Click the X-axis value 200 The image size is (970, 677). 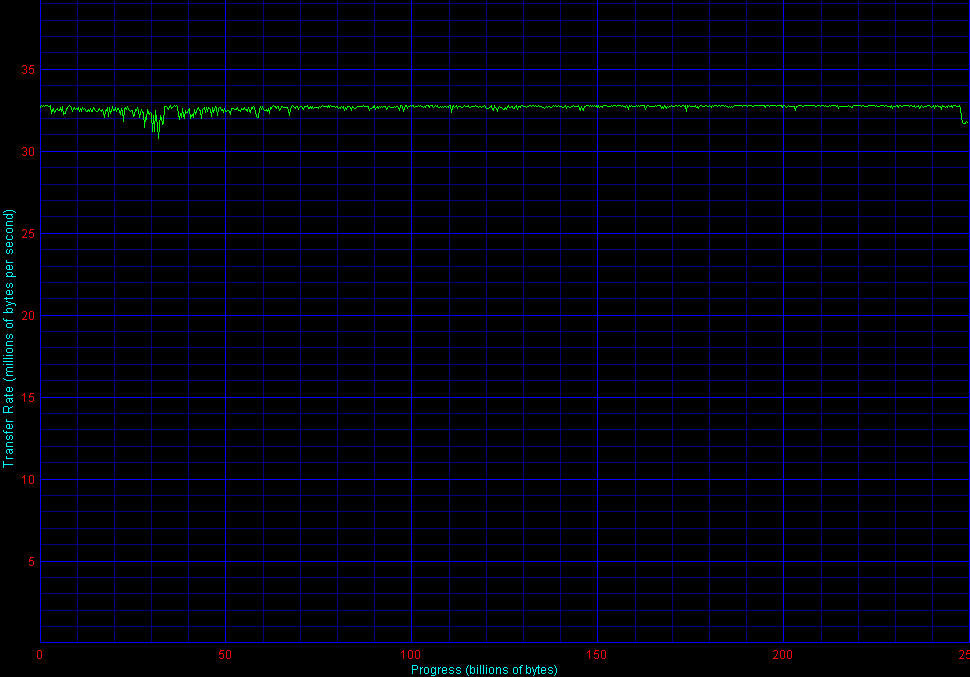[783, 655]
